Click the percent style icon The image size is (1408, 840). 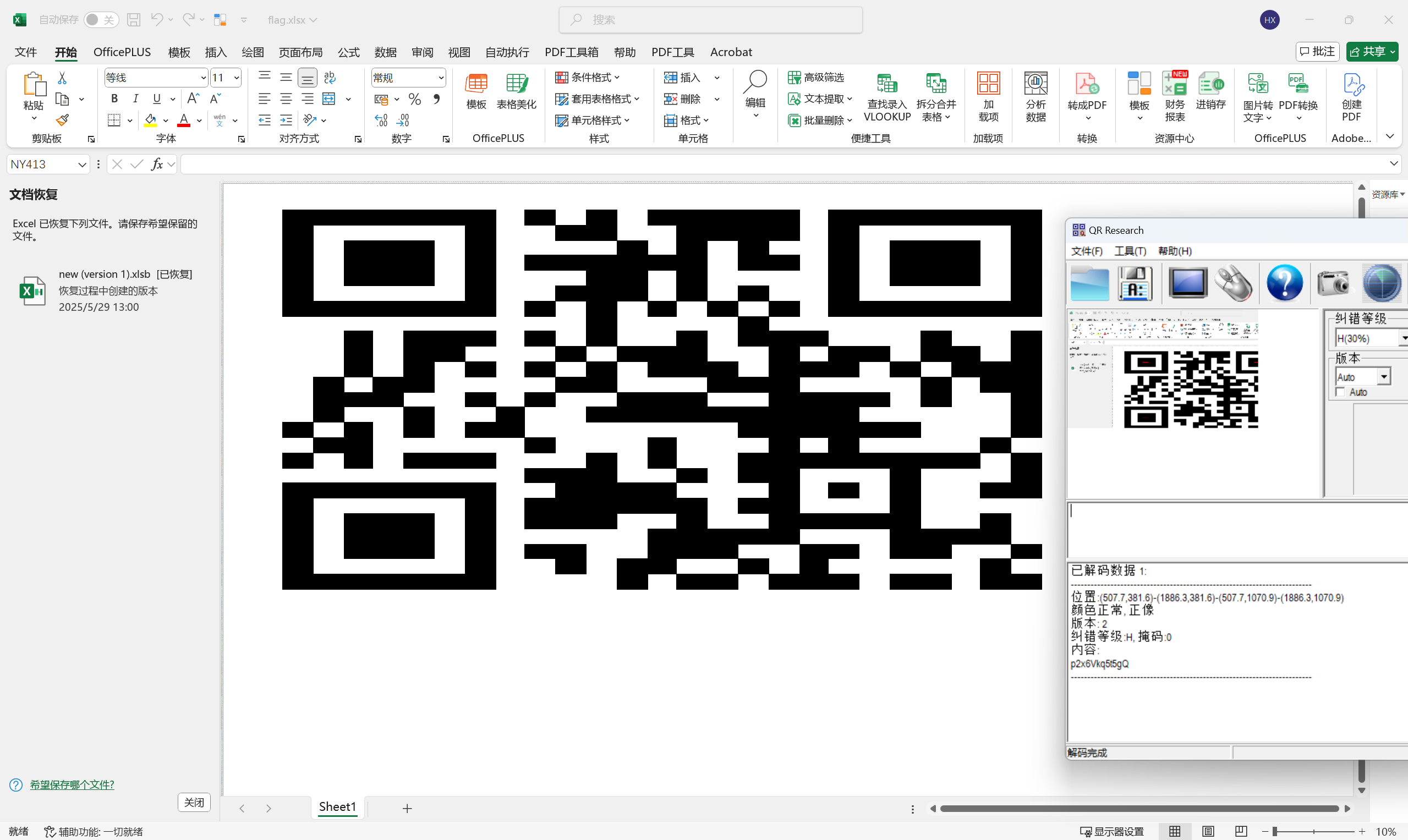pyautogui.click(x=414, y=99)
